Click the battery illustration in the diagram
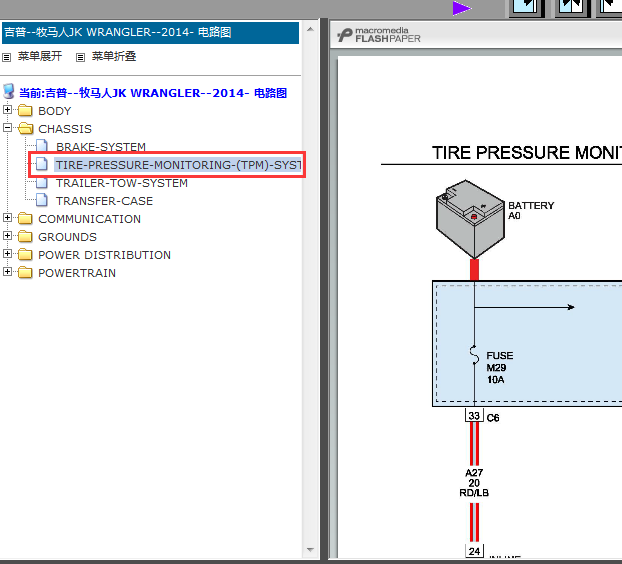Viewport: 622px width, 564px height. point(470,219)
